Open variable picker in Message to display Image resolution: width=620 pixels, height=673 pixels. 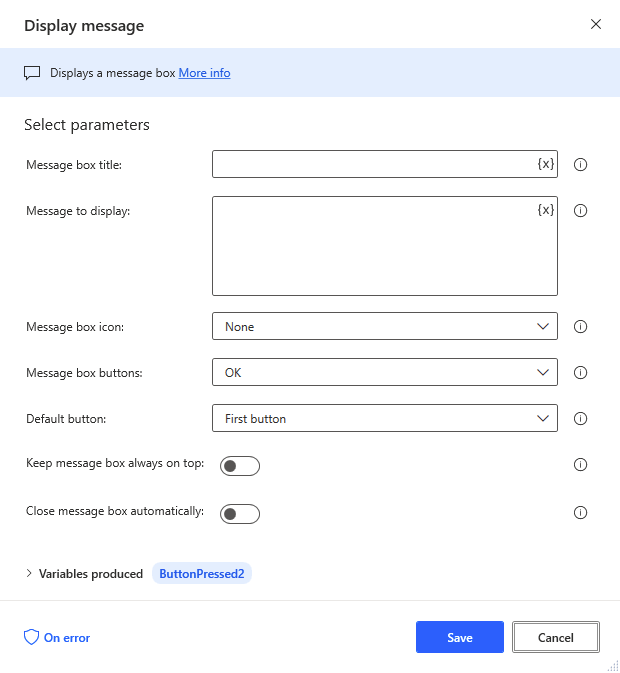point(545,210)
